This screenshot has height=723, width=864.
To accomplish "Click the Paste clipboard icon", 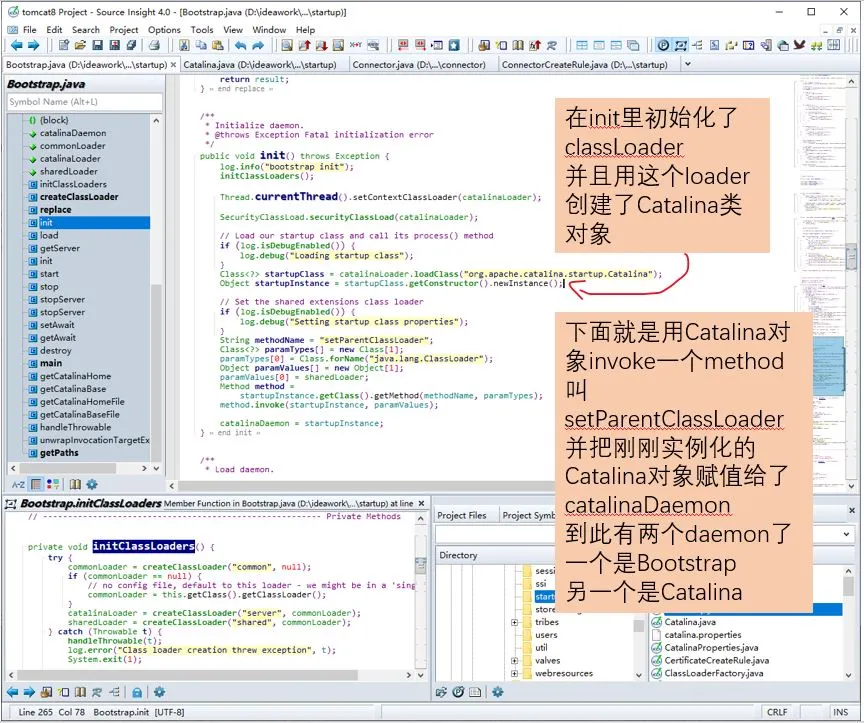I will point(218,45).
